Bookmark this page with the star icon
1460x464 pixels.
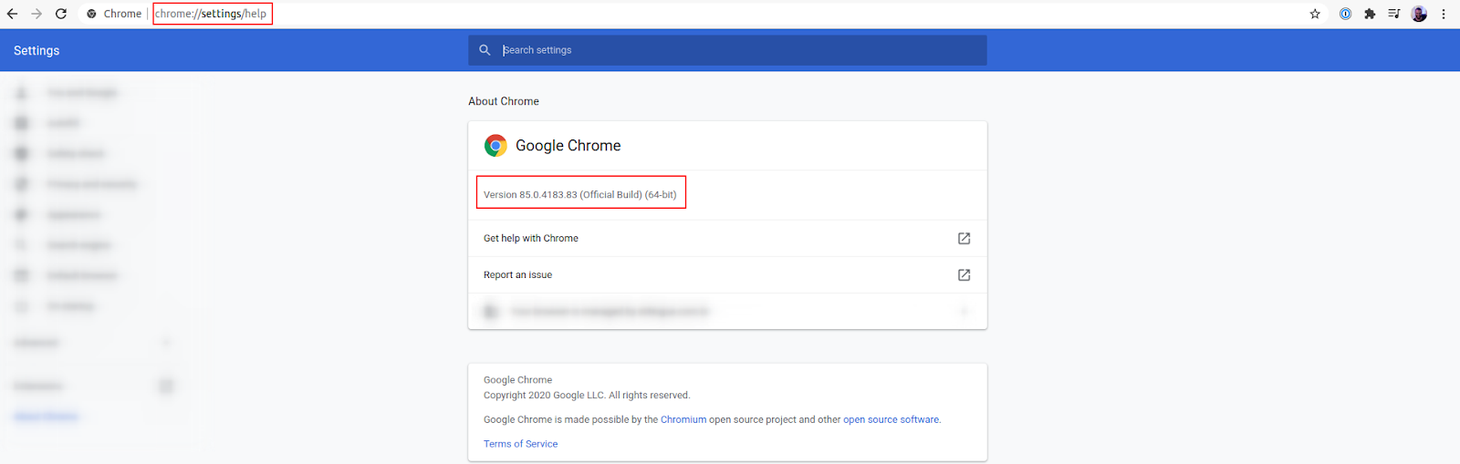[1315, 14]
